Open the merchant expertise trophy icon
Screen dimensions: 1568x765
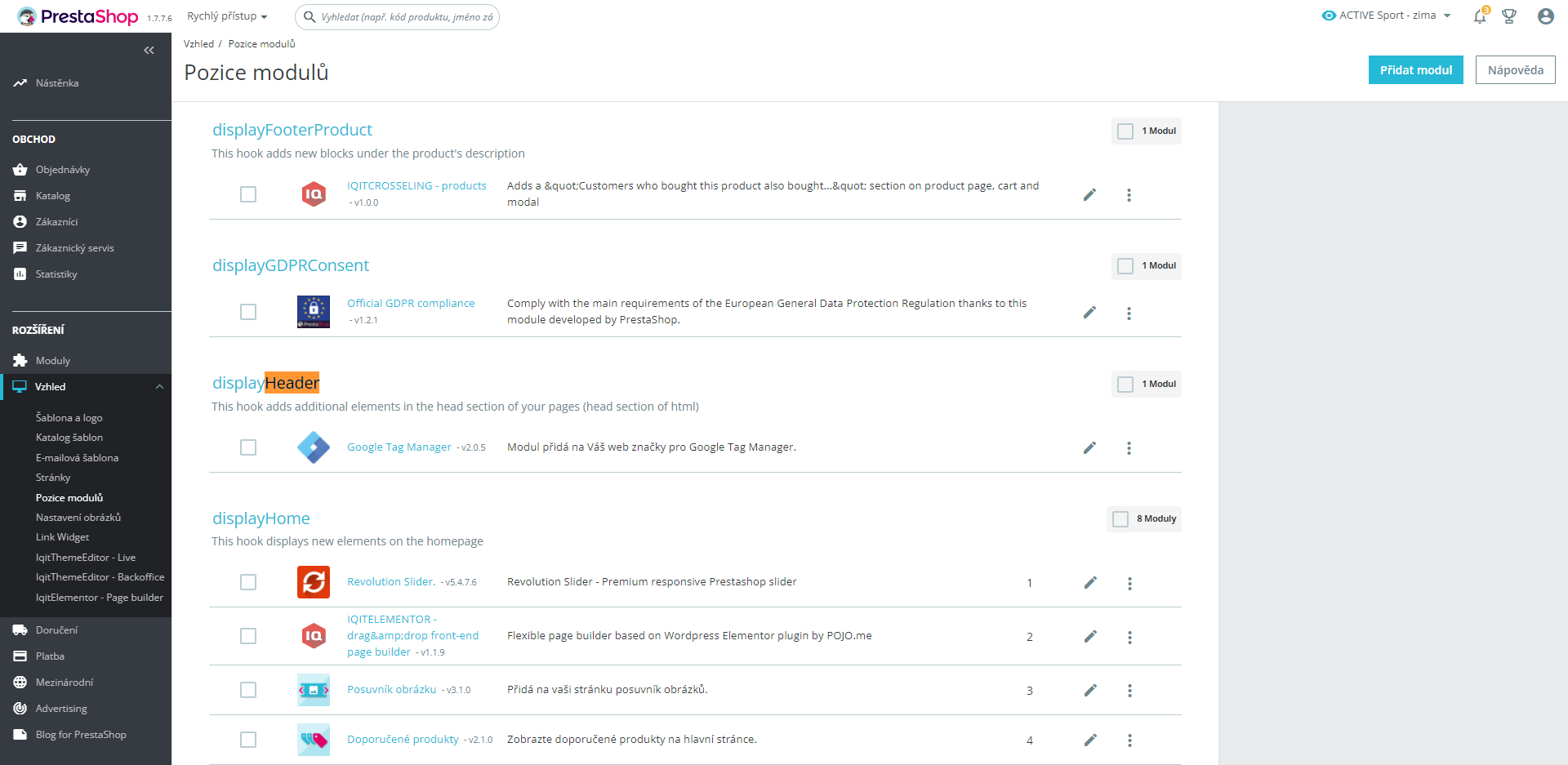1509,16
